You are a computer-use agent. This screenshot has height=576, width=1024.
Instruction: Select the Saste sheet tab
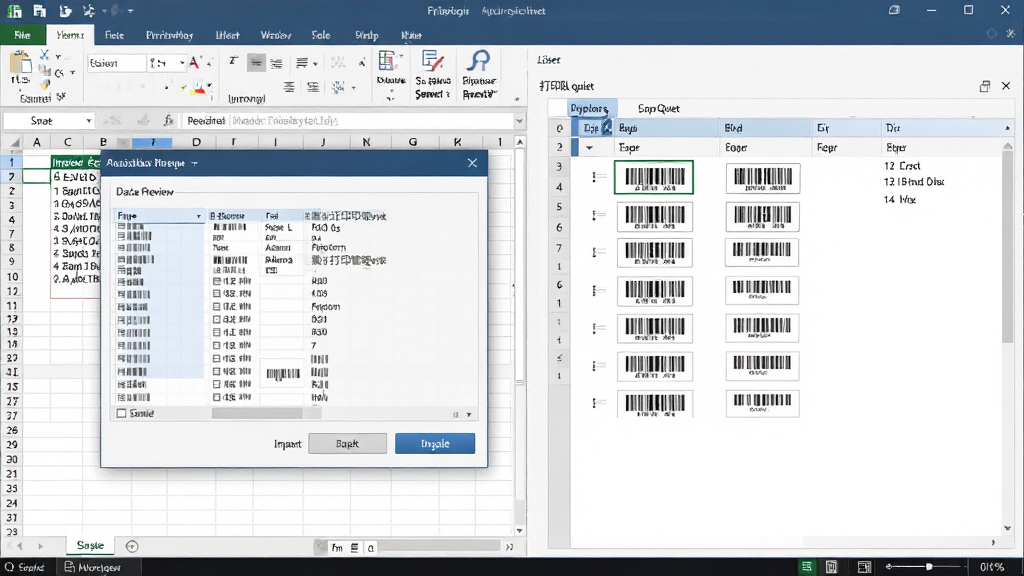90,545
